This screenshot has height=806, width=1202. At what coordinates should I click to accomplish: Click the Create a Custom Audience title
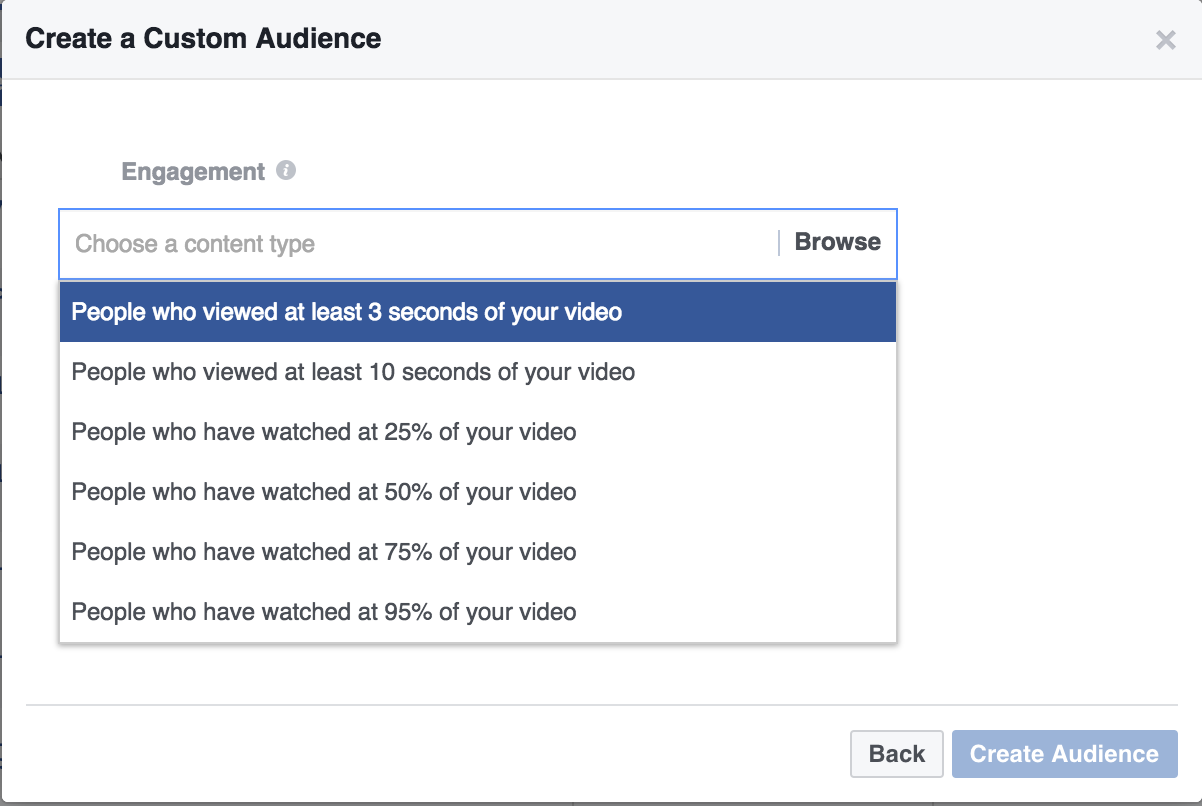pos(202,38)
